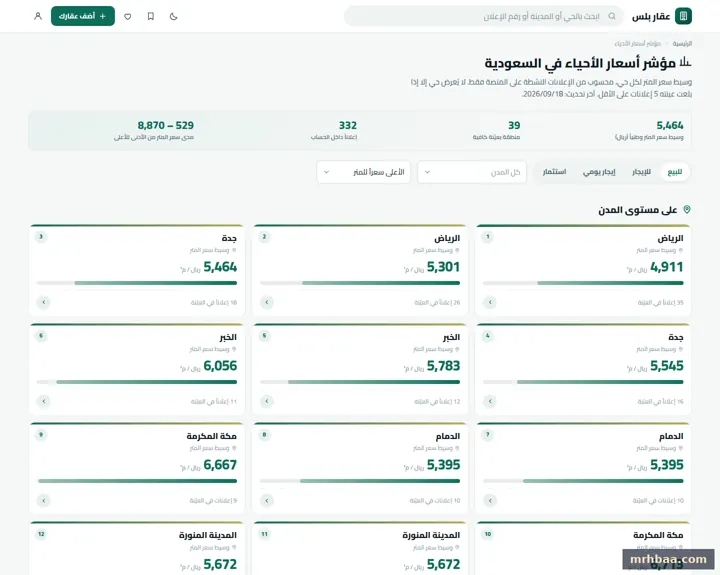
Task: Click rank badge 2 on الرياض card
Action: coord(264,237)
